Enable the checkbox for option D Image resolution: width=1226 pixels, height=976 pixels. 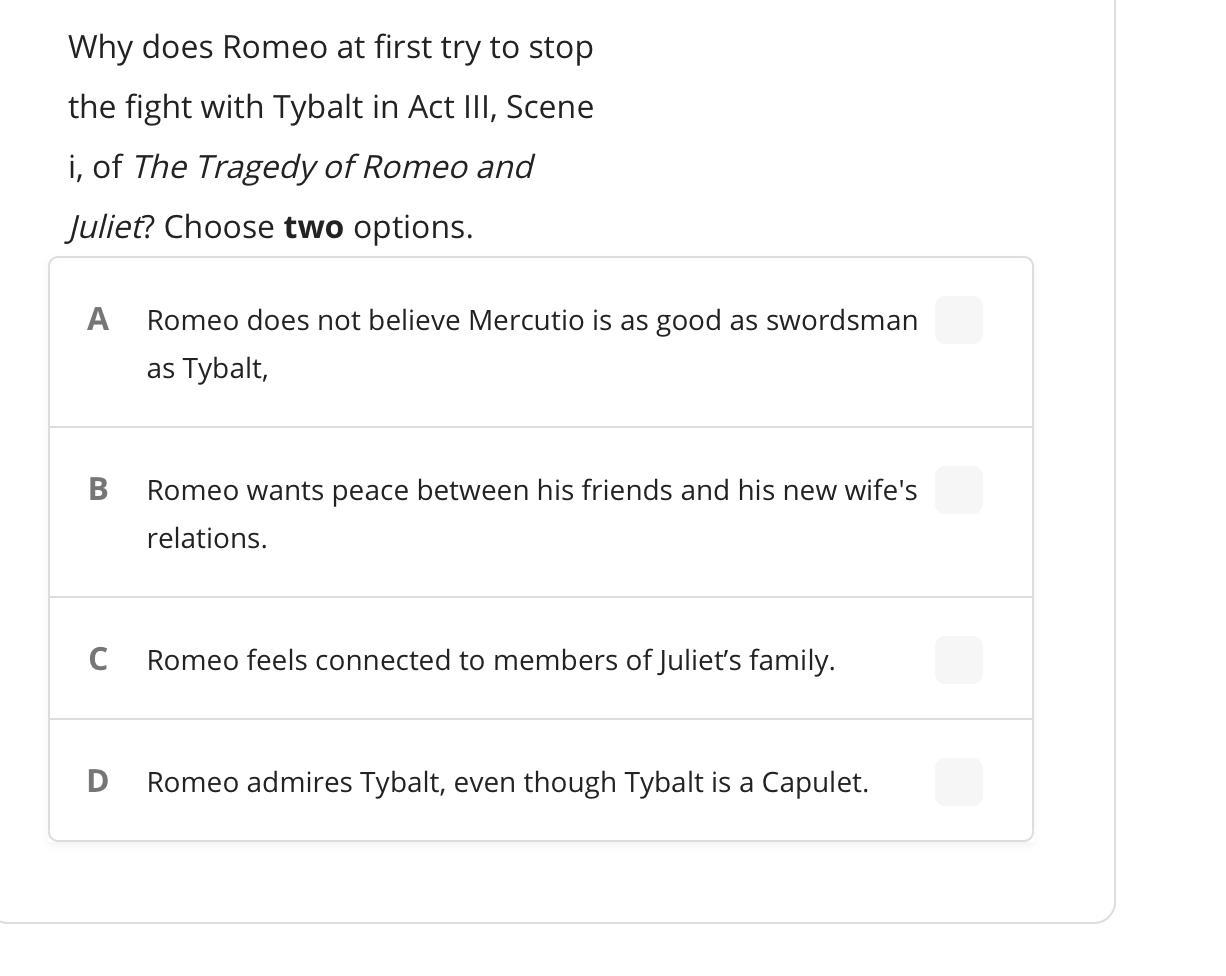point(958,782)
